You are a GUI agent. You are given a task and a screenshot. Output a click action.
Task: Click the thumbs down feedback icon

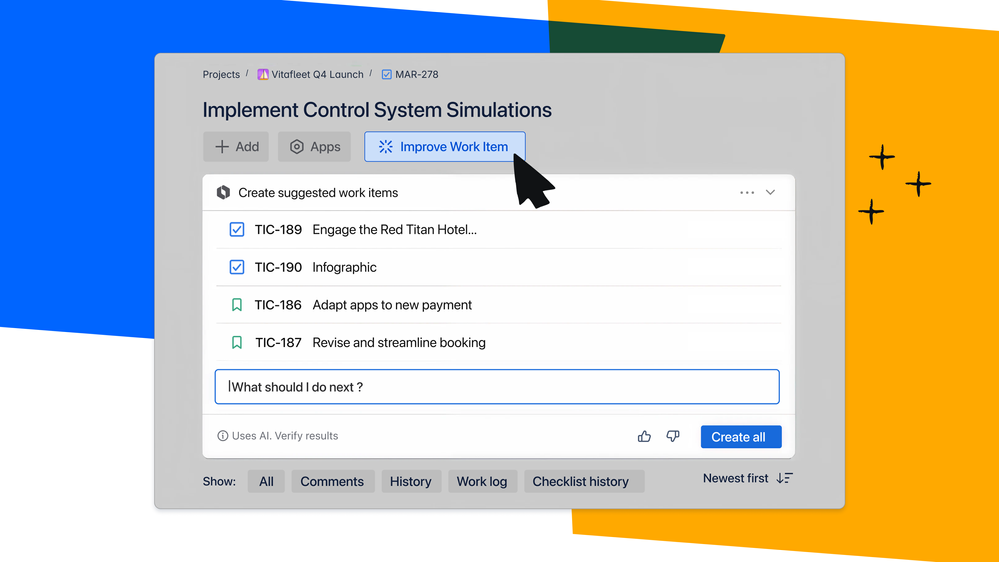click(x=673, y=436)
